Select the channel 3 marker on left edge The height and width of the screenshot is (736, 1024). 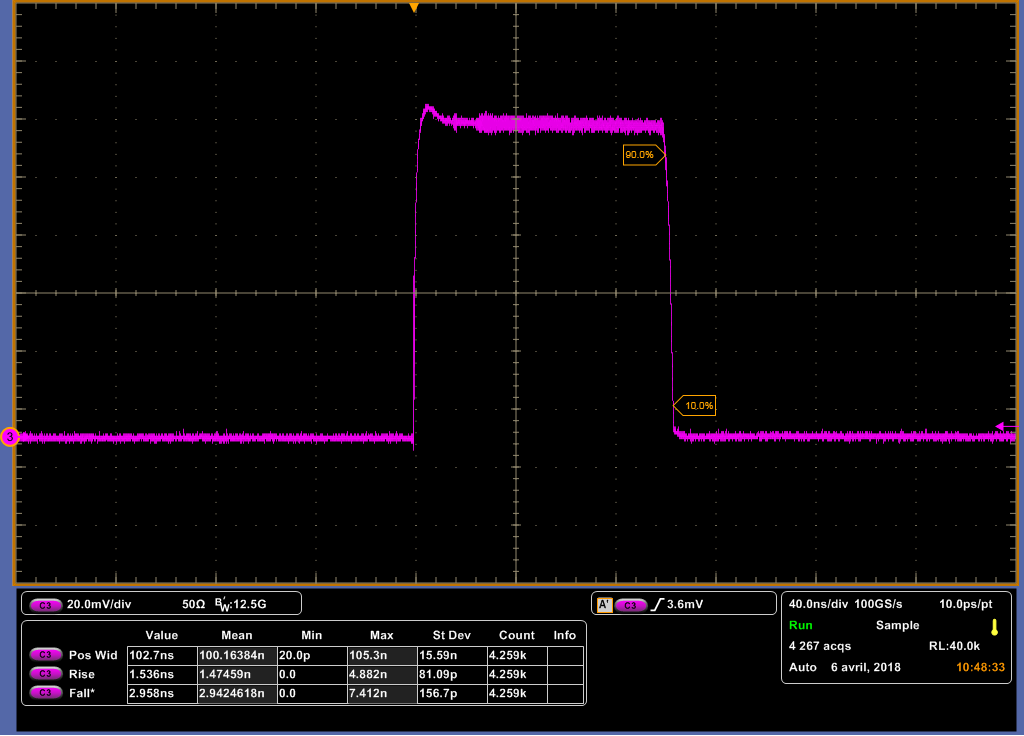coord(8,437)
